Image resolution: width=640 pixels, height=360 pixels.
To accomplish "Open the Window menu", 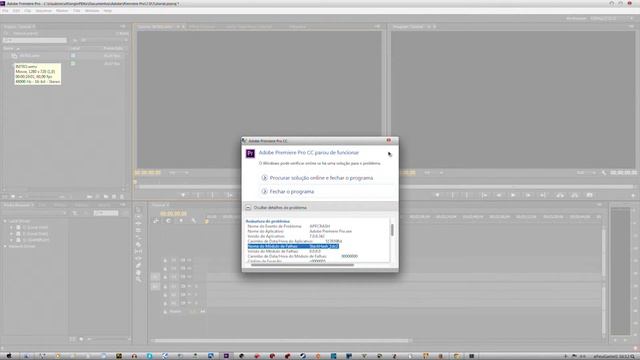I will pos(92,11).
